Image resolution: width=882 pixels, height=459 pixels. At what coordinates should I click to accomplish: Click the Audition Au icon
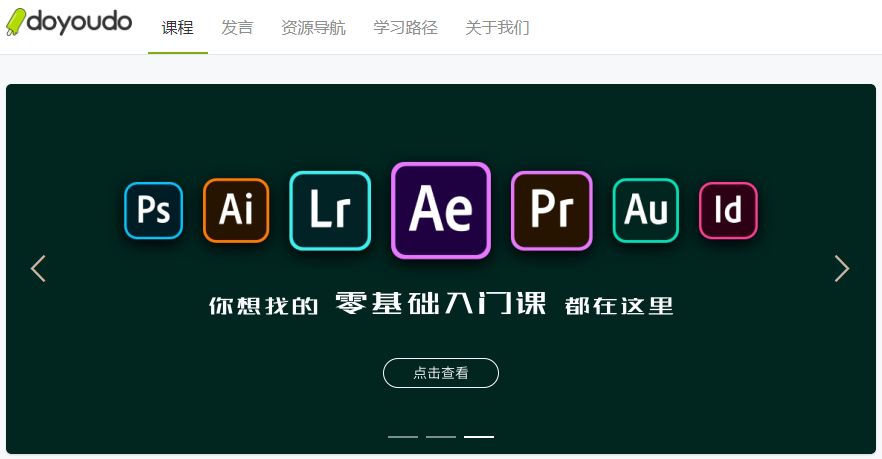tap(646, 210)
